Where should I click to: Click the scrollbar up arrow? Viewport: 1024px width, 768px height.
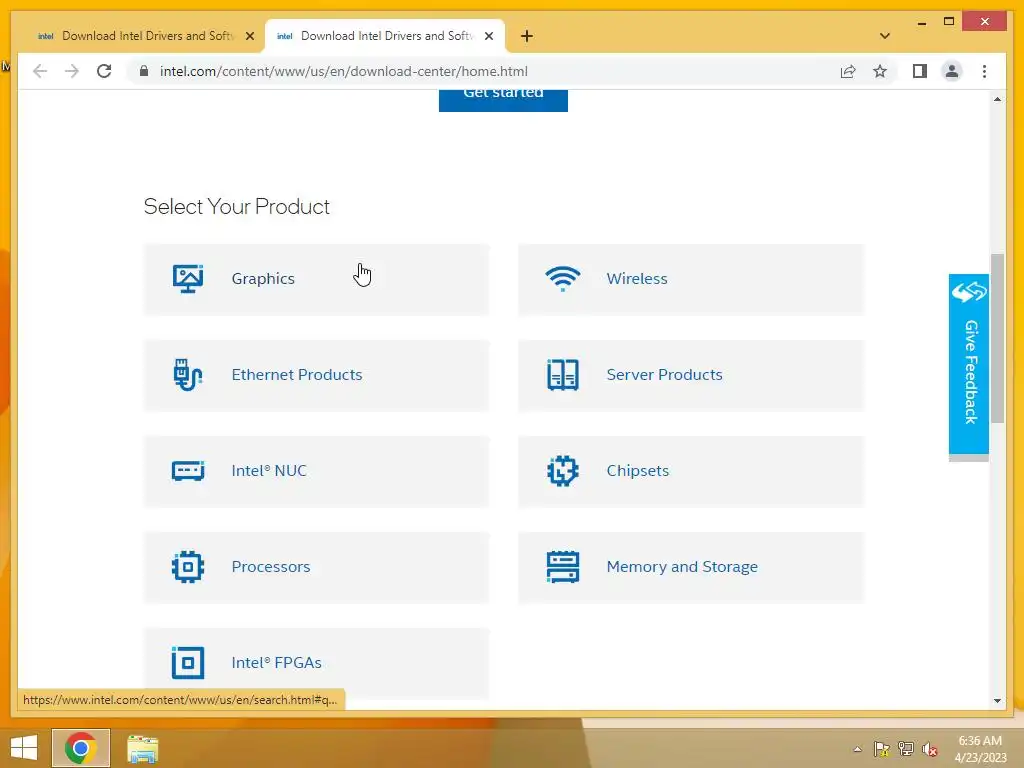pos(997,99)
